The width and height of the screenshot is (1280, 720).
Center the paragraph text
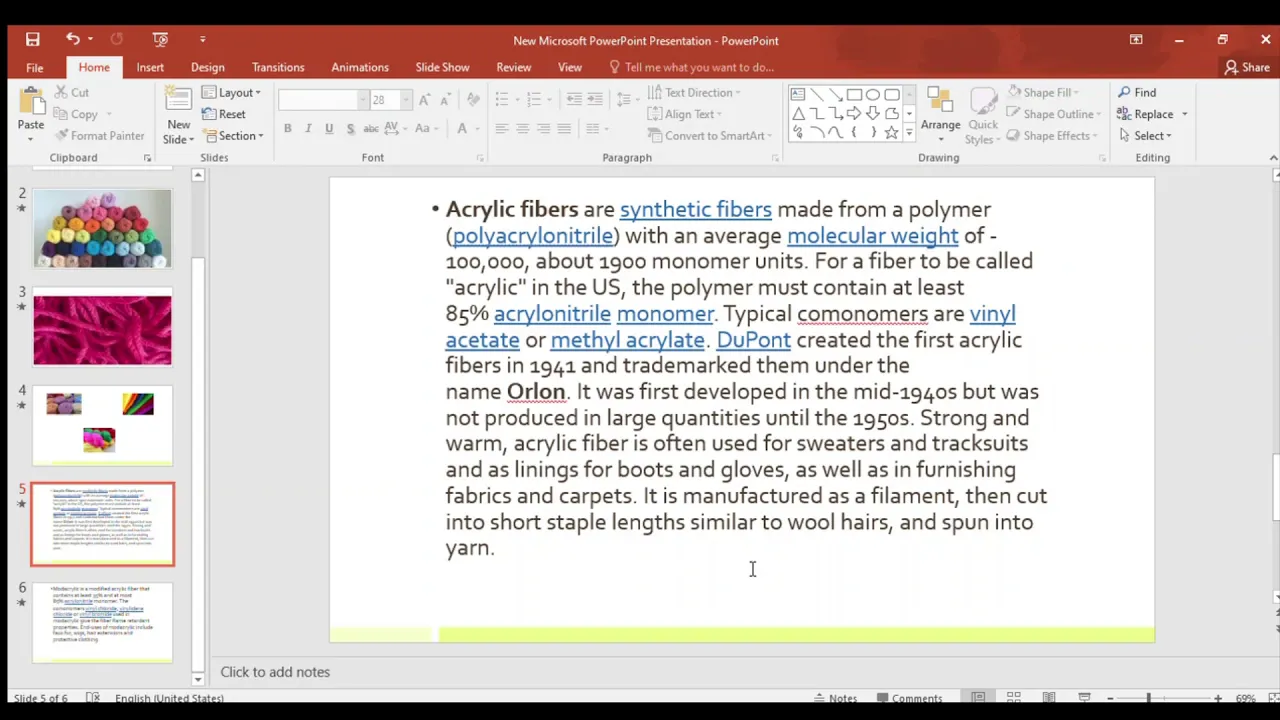[523, 128]
